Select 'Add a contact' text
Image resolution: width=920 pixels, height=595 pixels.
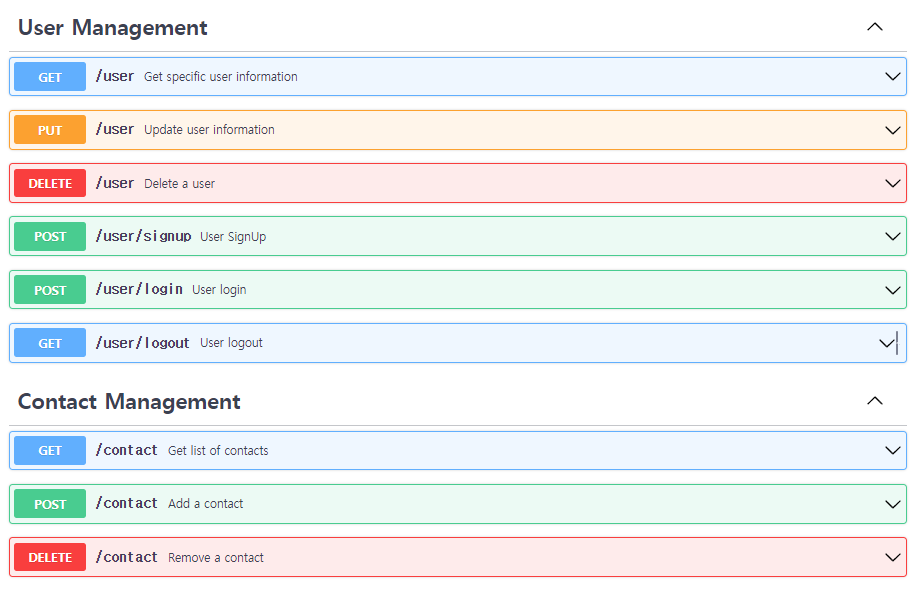pos(205,504)
